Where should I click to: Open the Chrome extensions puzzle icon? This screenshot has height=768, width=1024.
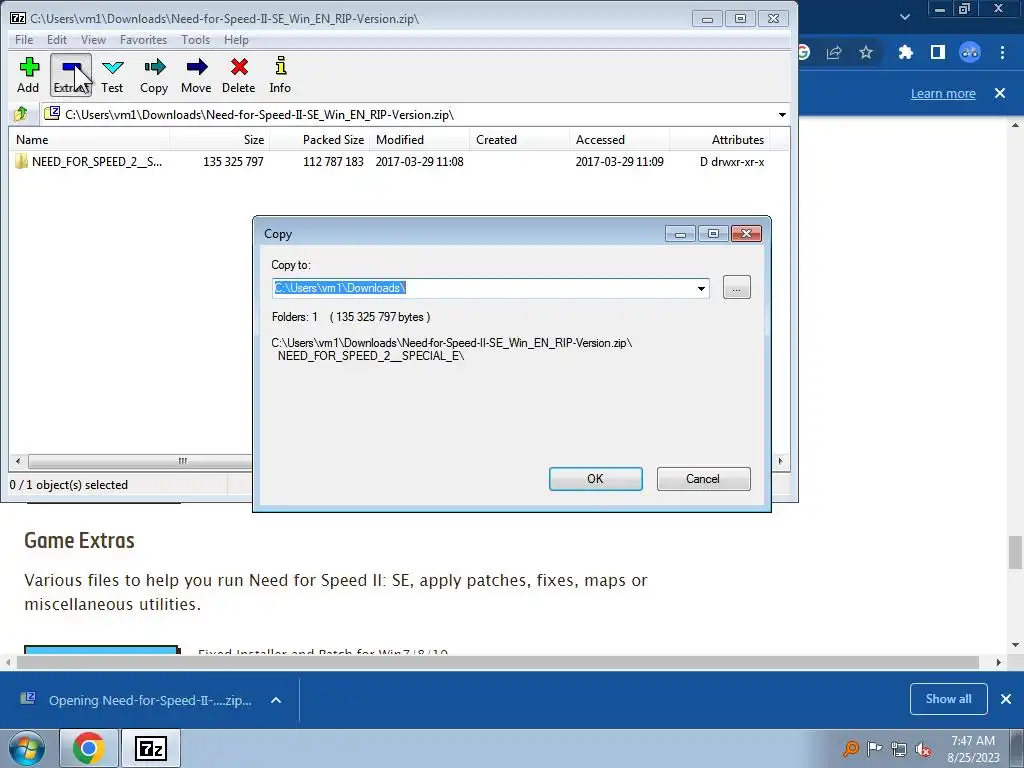(905, 52)
